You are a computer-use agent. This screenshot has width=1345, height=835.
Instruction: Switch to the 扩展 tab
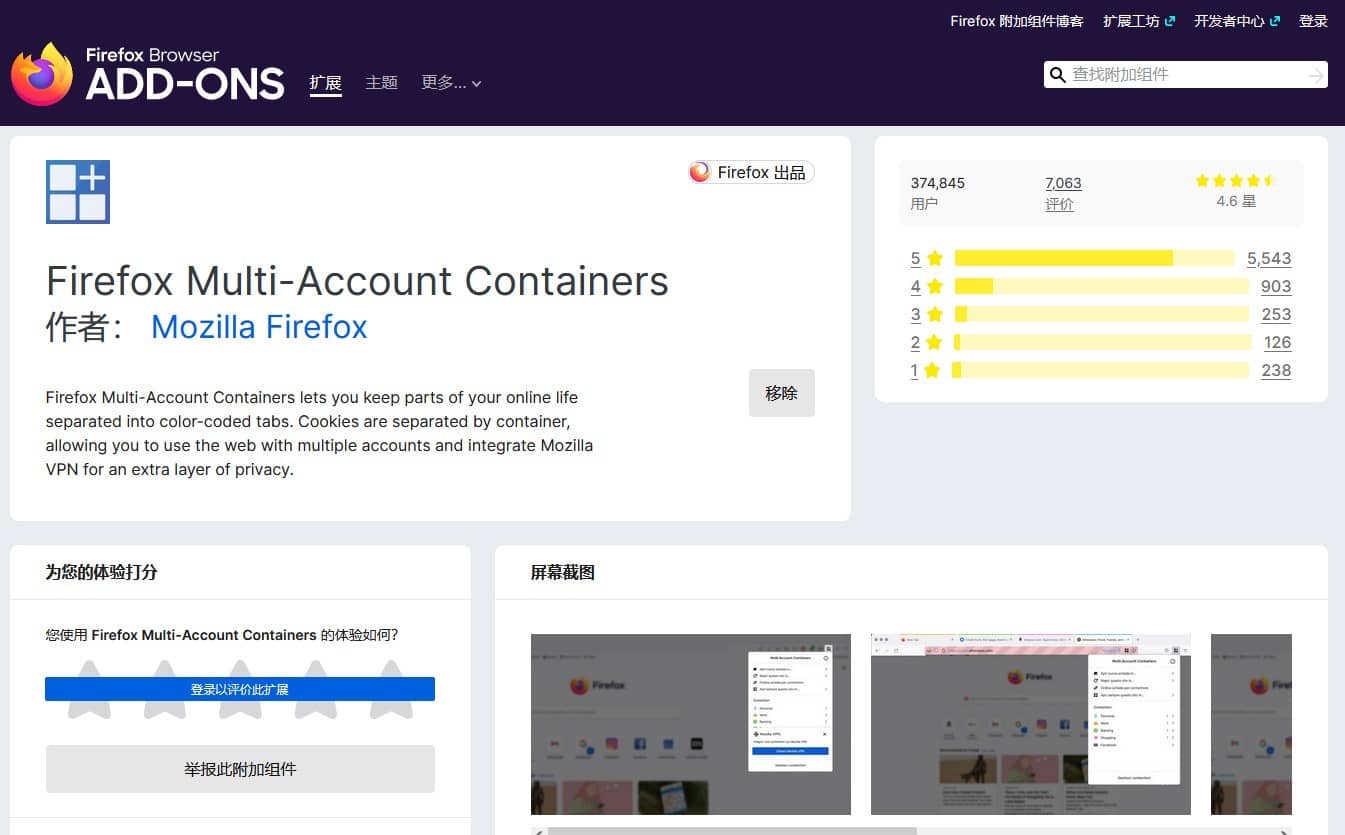coord(326,83)
